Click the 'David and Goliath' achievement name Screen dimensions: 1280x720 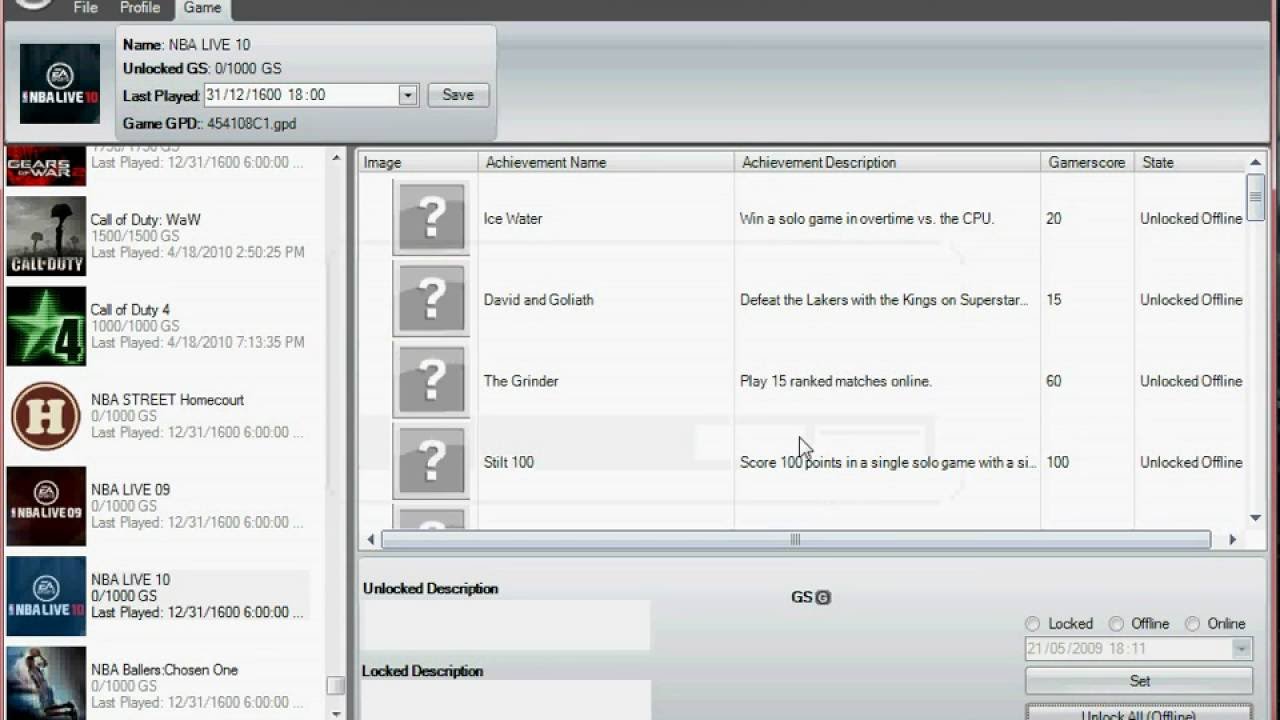click(539, 299)
